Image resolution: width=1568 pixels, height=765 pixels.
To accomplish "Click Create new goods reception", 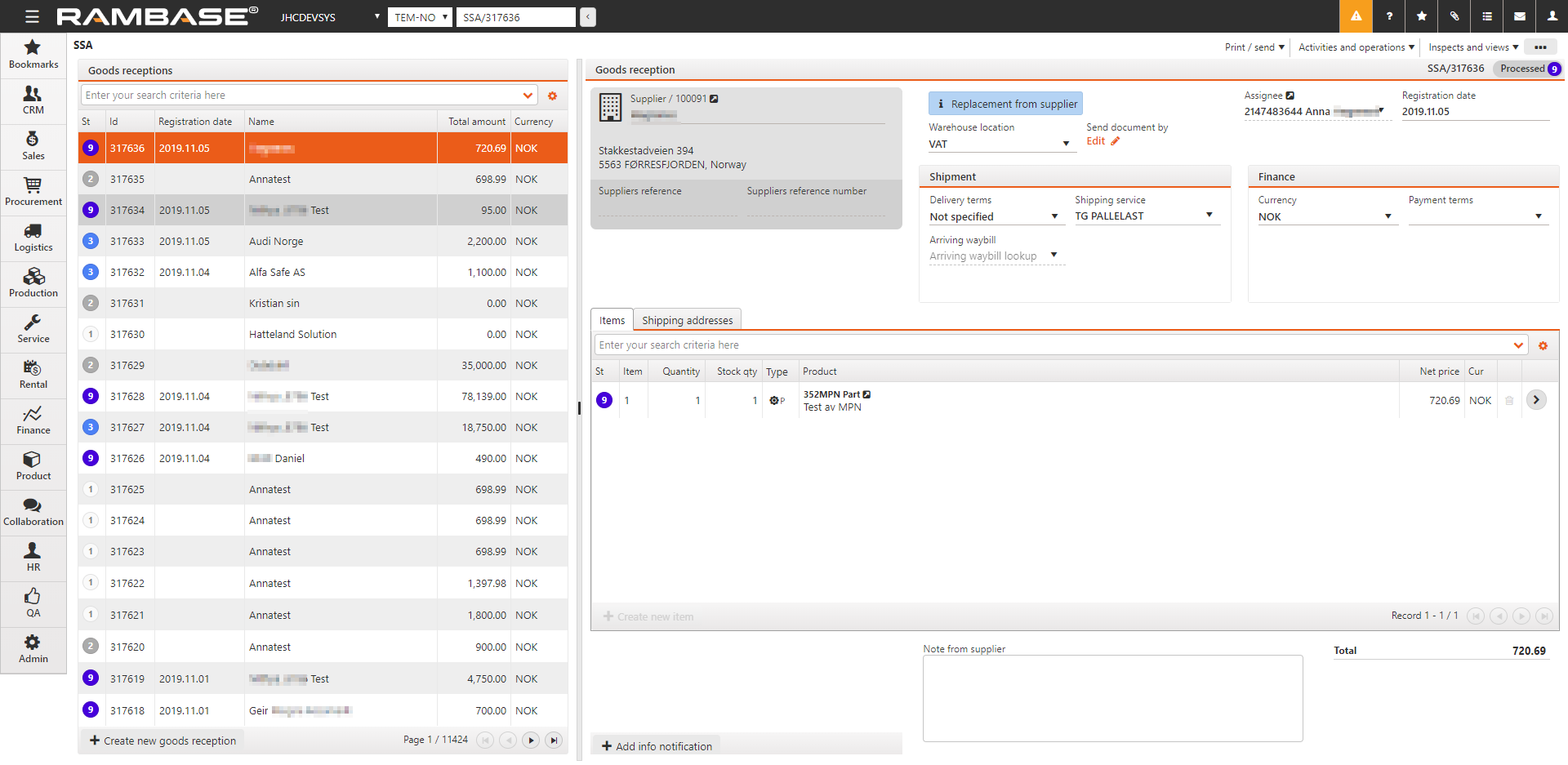I will 163,741.
